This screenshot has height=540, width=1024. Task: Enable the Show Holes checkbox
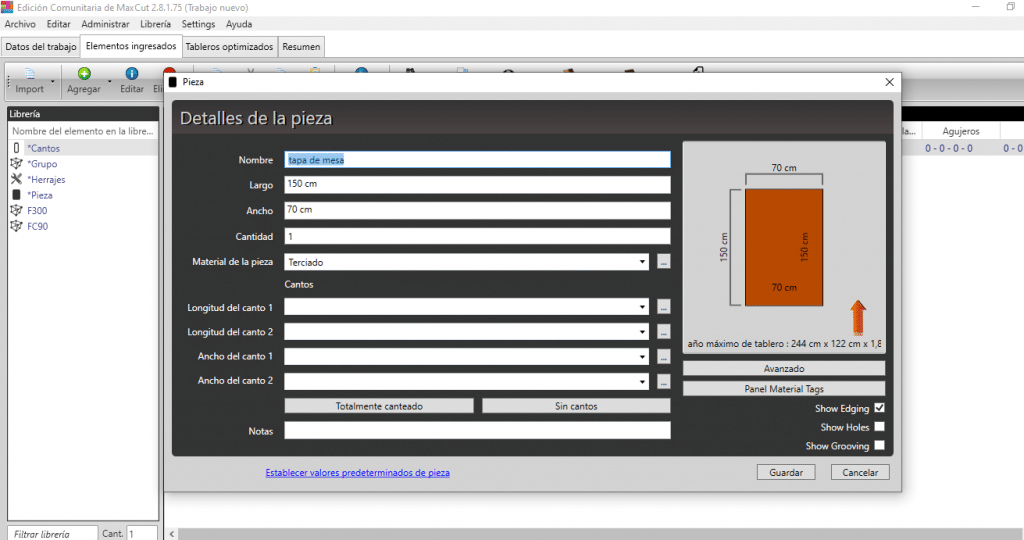tap(880, 426)
